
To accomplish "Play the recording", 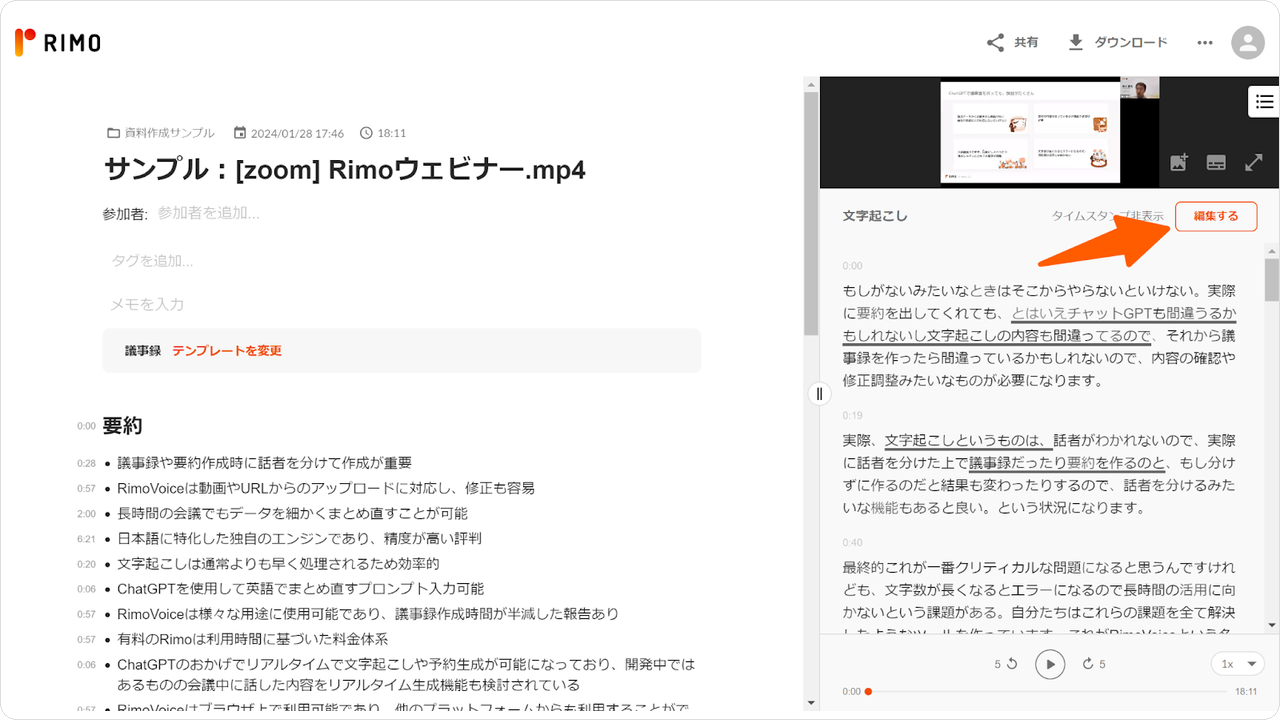I will pos(1050,664).
